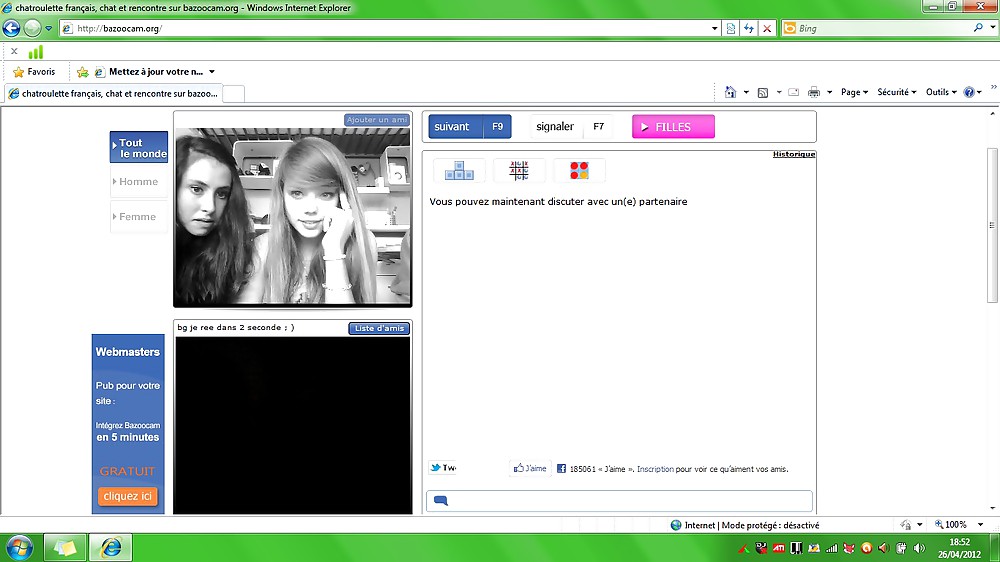The height and width of the screenshot is (562, 1000).
Task: Click the pink FILLES button
Action: tap(673, 126)
